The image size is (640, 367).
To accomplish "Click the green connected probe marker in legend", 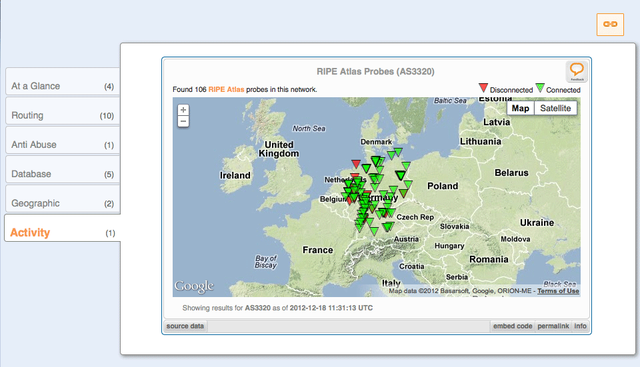I will [540, 87].
